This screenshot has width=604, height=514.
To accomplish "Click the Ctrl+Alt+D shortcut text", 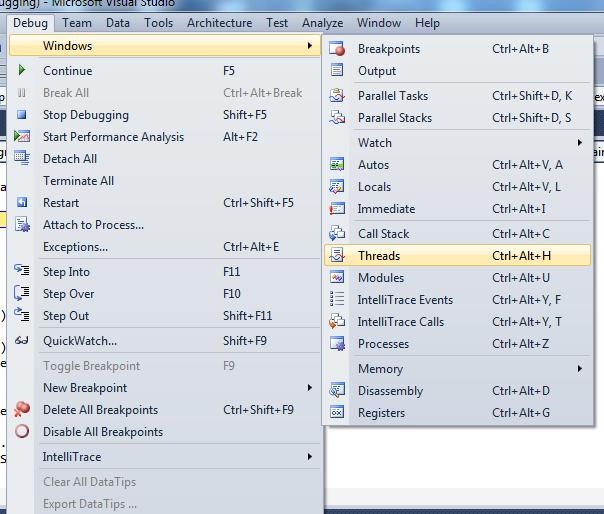I will 521,391.
